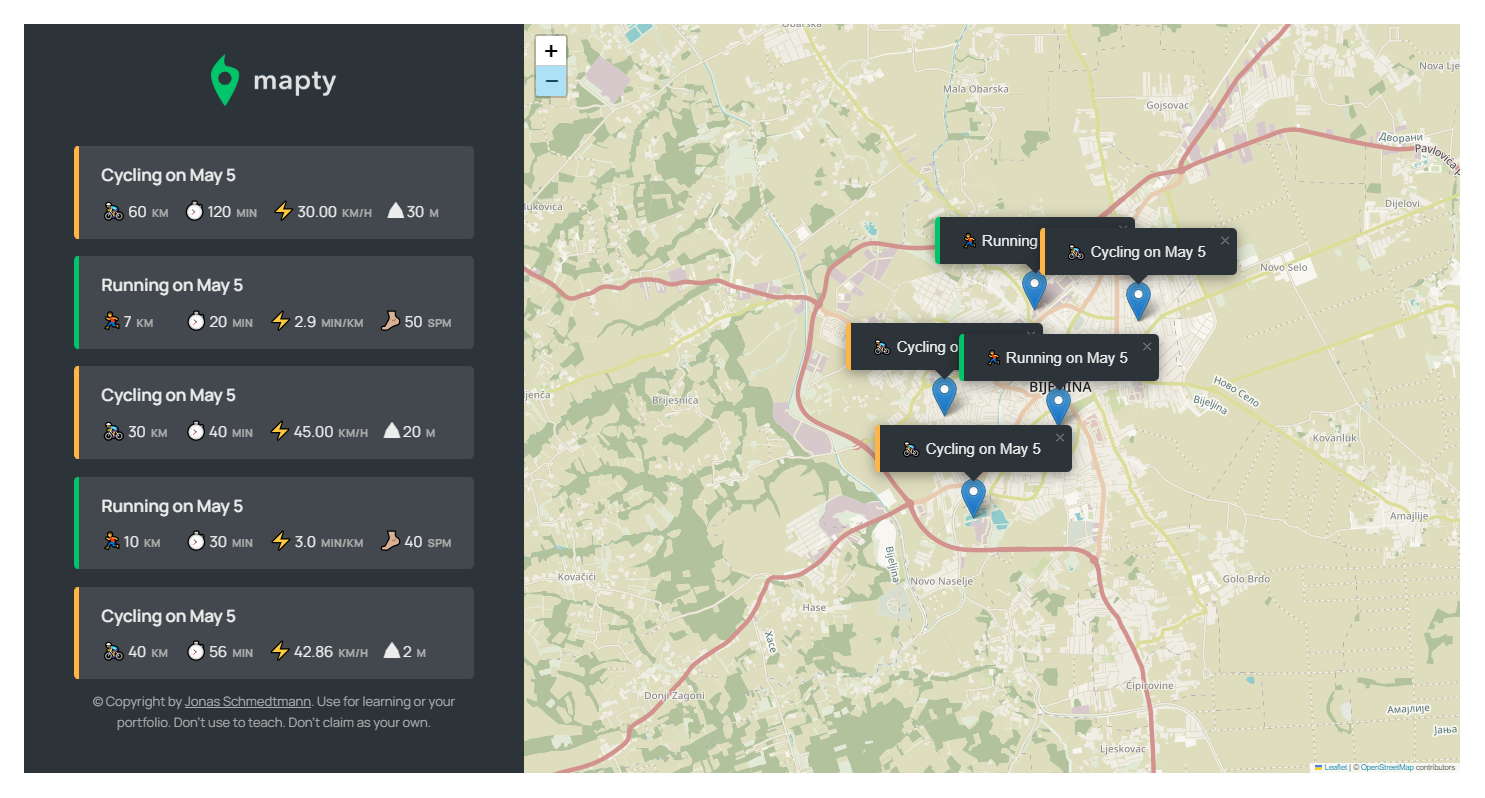Click the lightning icon beside 3.0 min/km
The width and height of the screenshot is (1485, 798).
pos(281,542)
